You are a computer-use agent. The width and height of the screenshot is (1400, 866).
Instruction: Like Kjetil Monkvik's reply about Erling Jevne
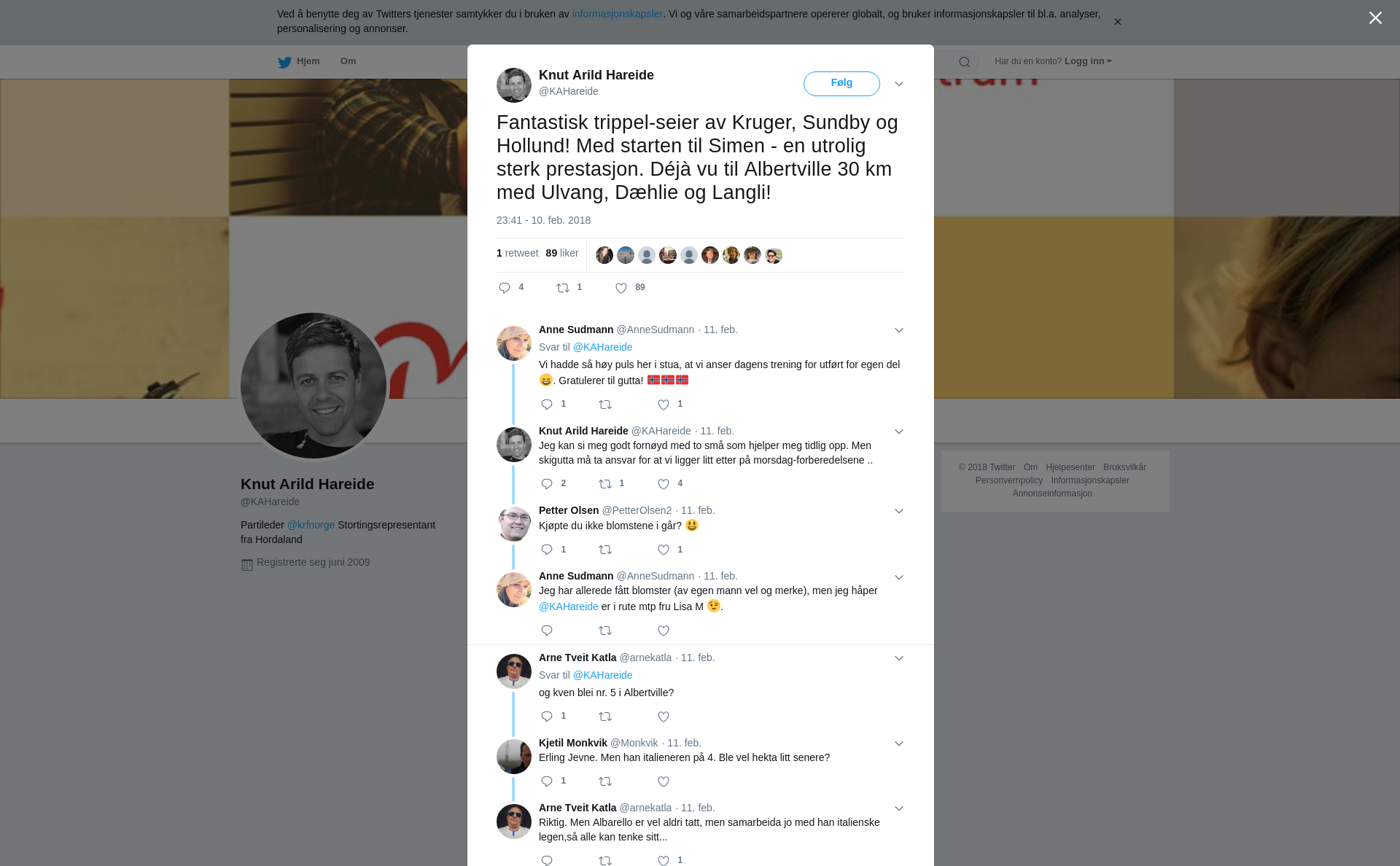click(x=664, y=781)
